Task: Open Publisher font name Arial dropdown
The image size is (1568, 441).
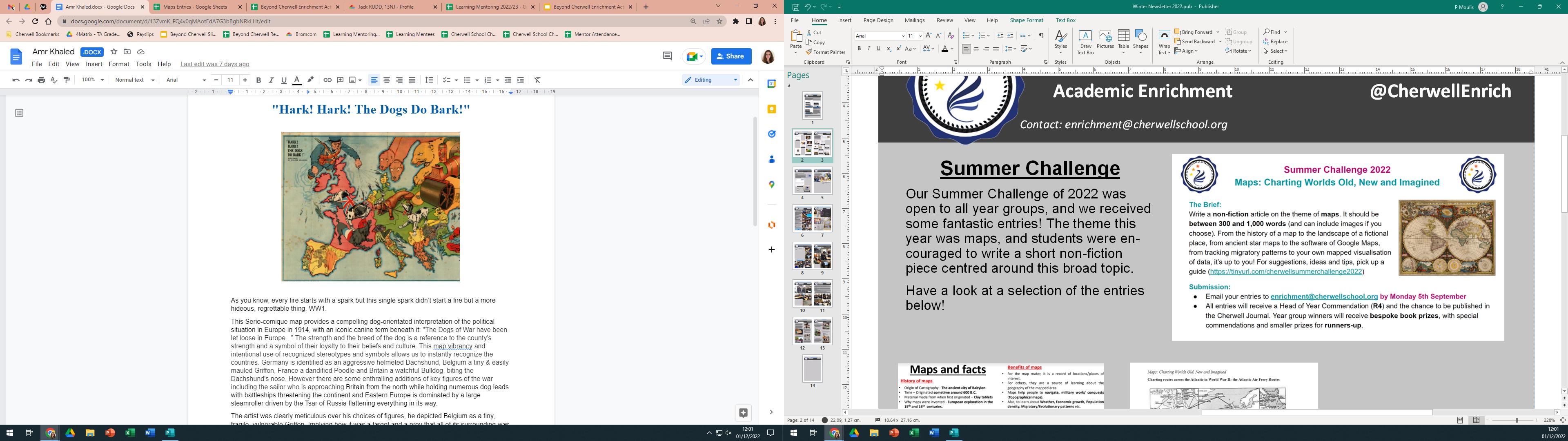Action: pos(903,36)
